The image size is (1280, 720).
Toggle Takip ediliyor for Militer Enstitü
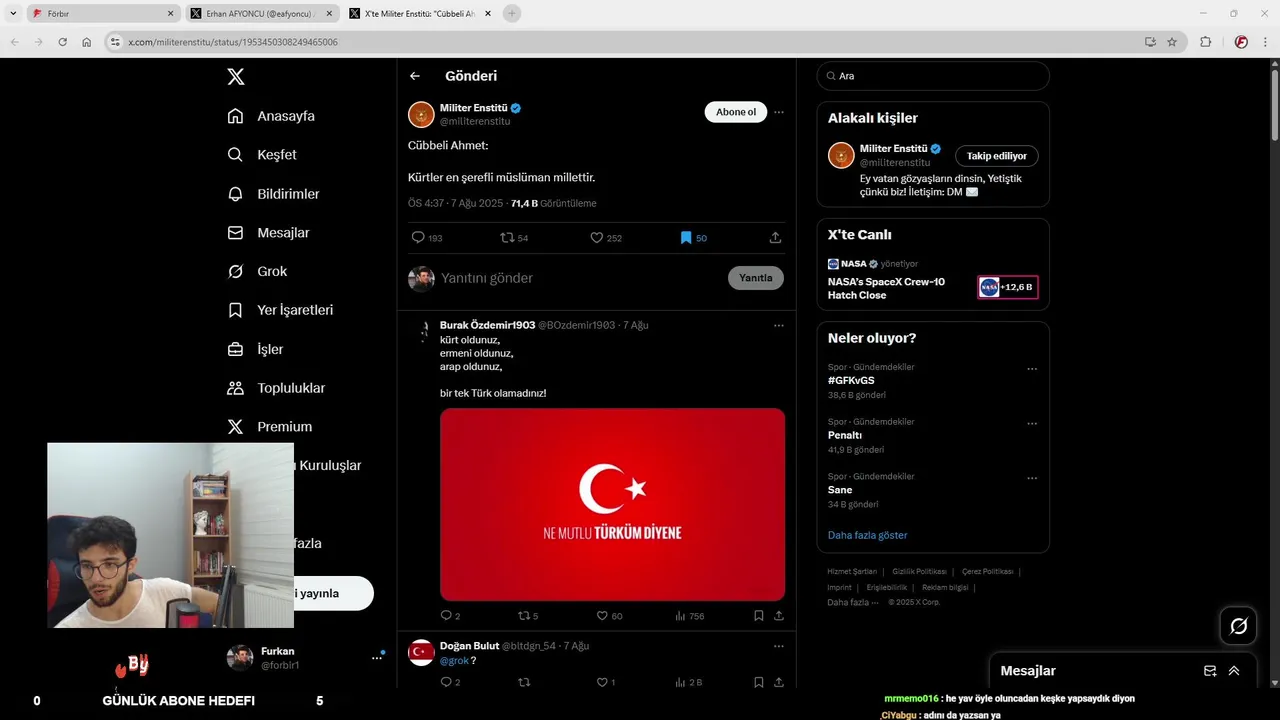(997, 156)
